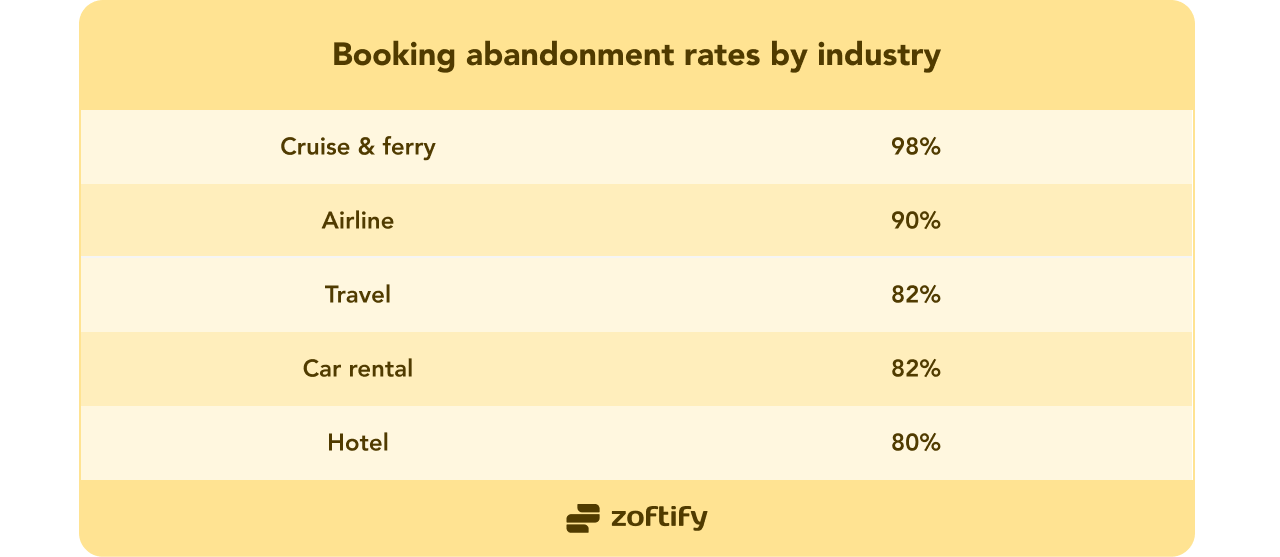This screenshot has height=557, width=1280.
Task: Click the 90% rate for Airline
Action: click(916, 221)
